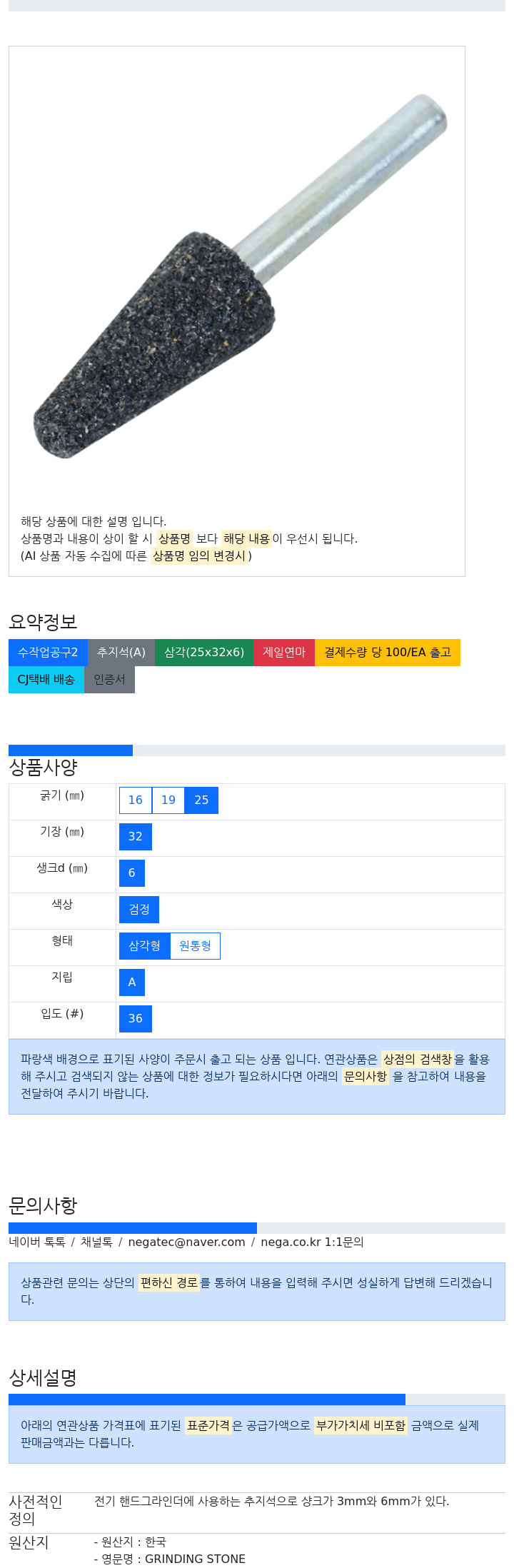
Task: Click the 32 length value button
Action: pyautogui.click(x=136, y=837)
